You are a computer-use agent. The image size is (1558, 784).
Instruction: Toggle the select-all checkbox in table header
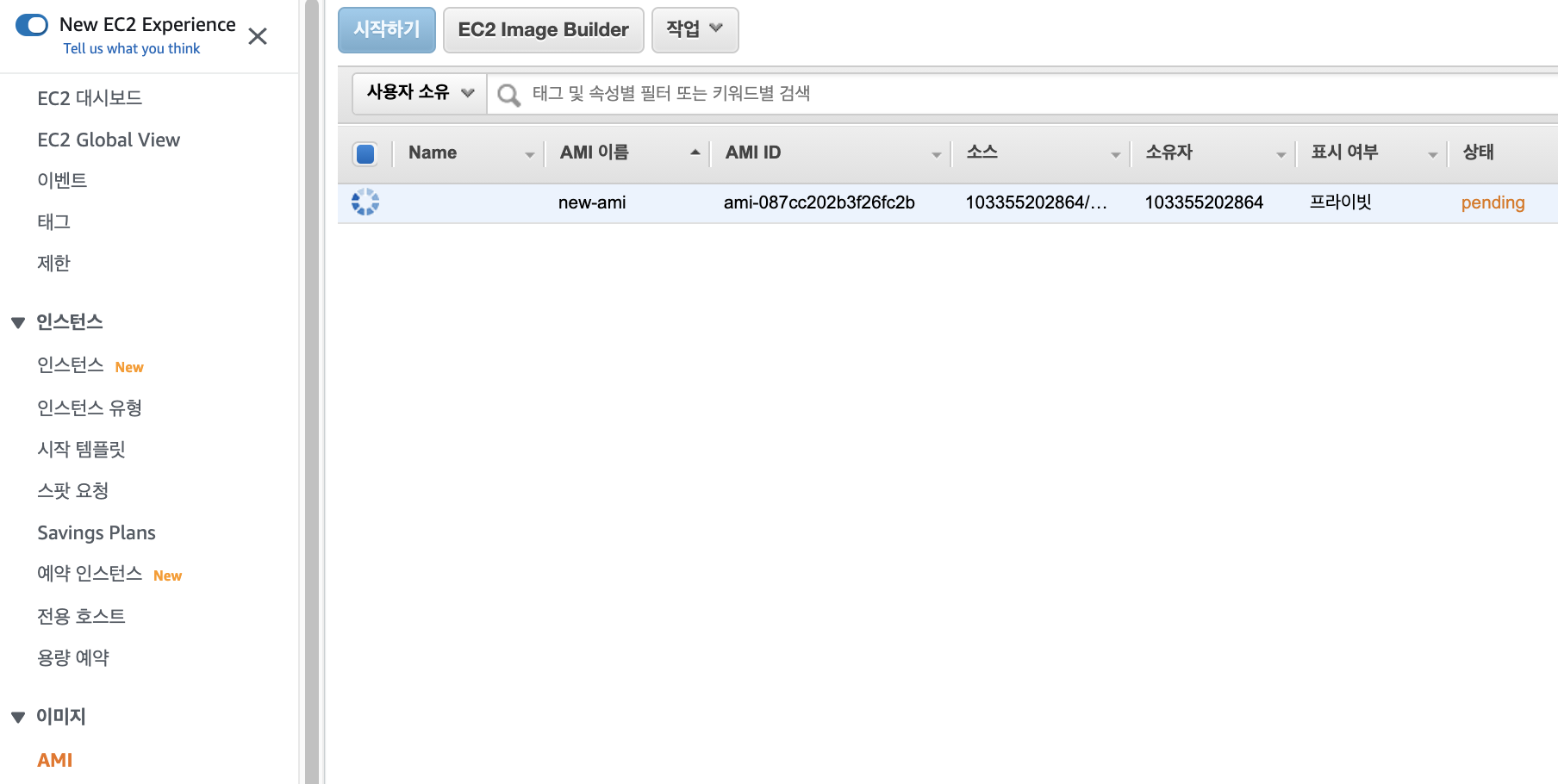(x=365, y=153)
